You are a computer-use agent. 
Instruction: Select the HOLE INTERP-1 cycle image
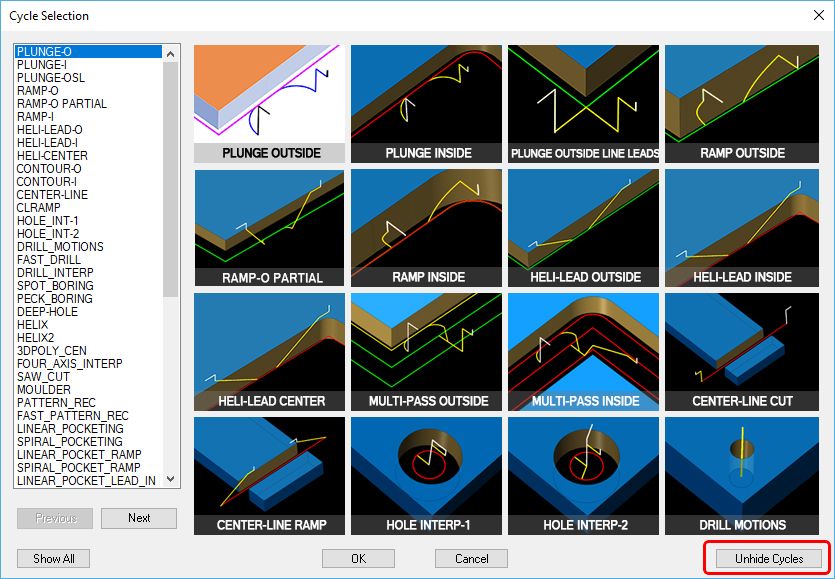426,470
